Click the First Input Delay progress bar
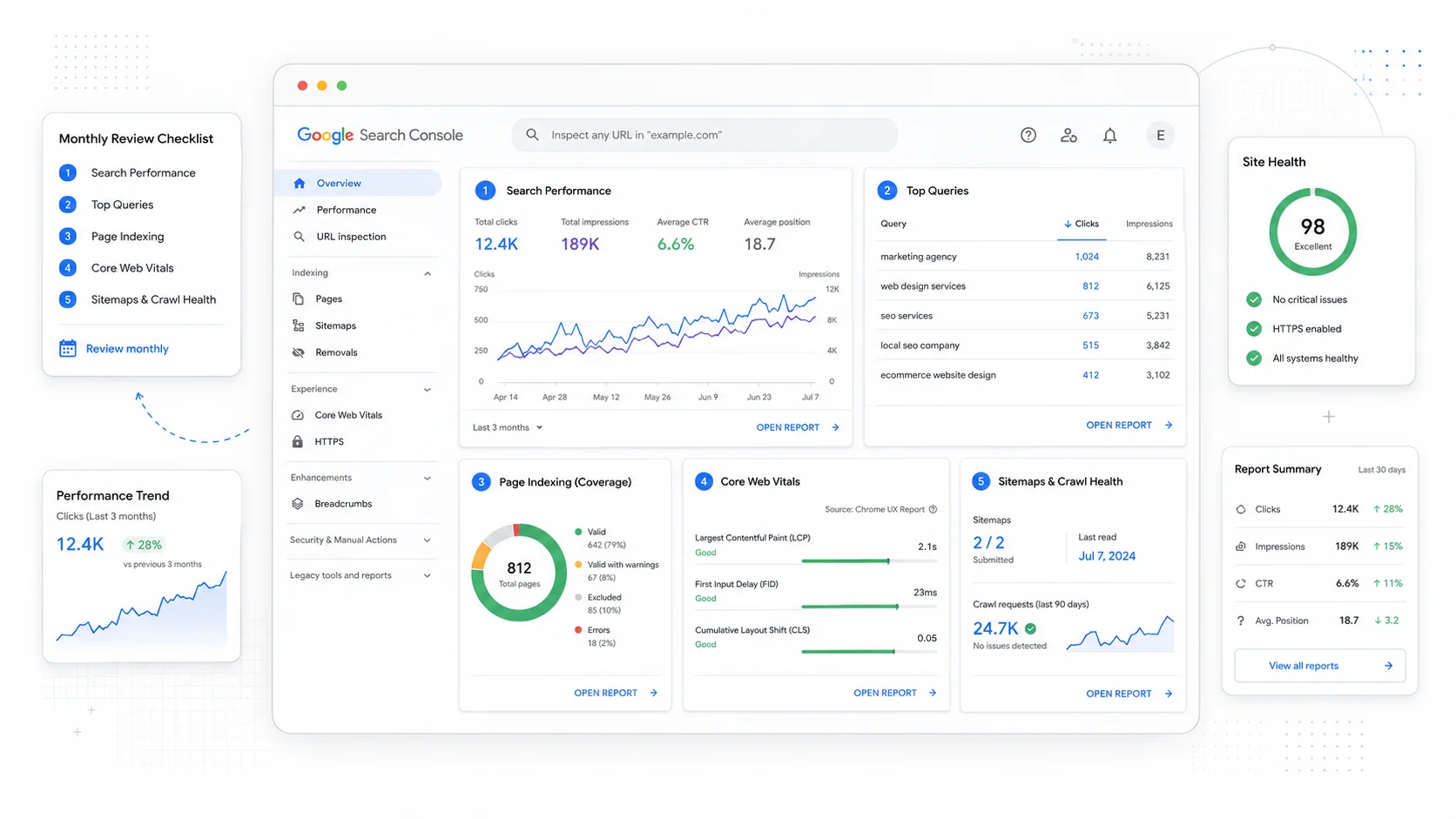Image resolution: width=1456 pixels, height=819 pixels. 868,607
